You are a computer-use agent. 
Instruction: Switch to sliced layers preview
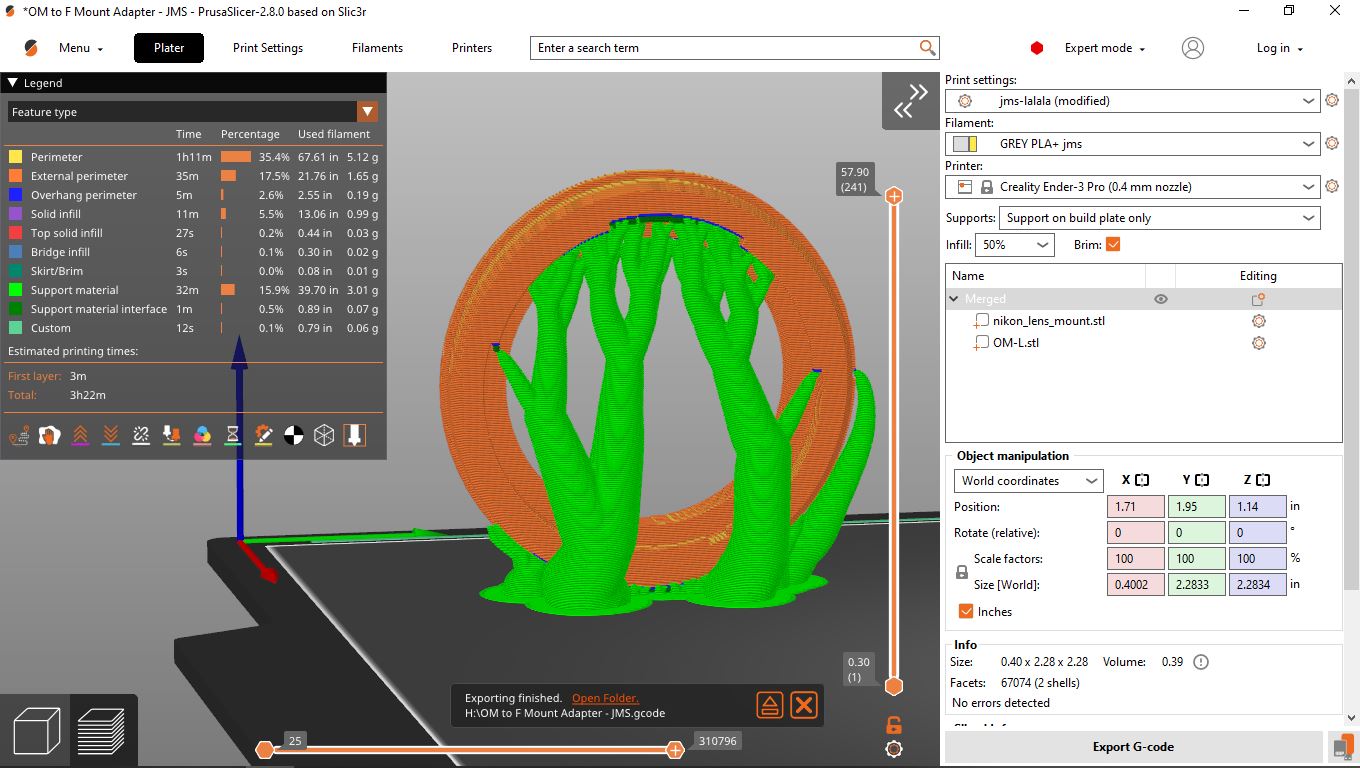coord(101,731)
